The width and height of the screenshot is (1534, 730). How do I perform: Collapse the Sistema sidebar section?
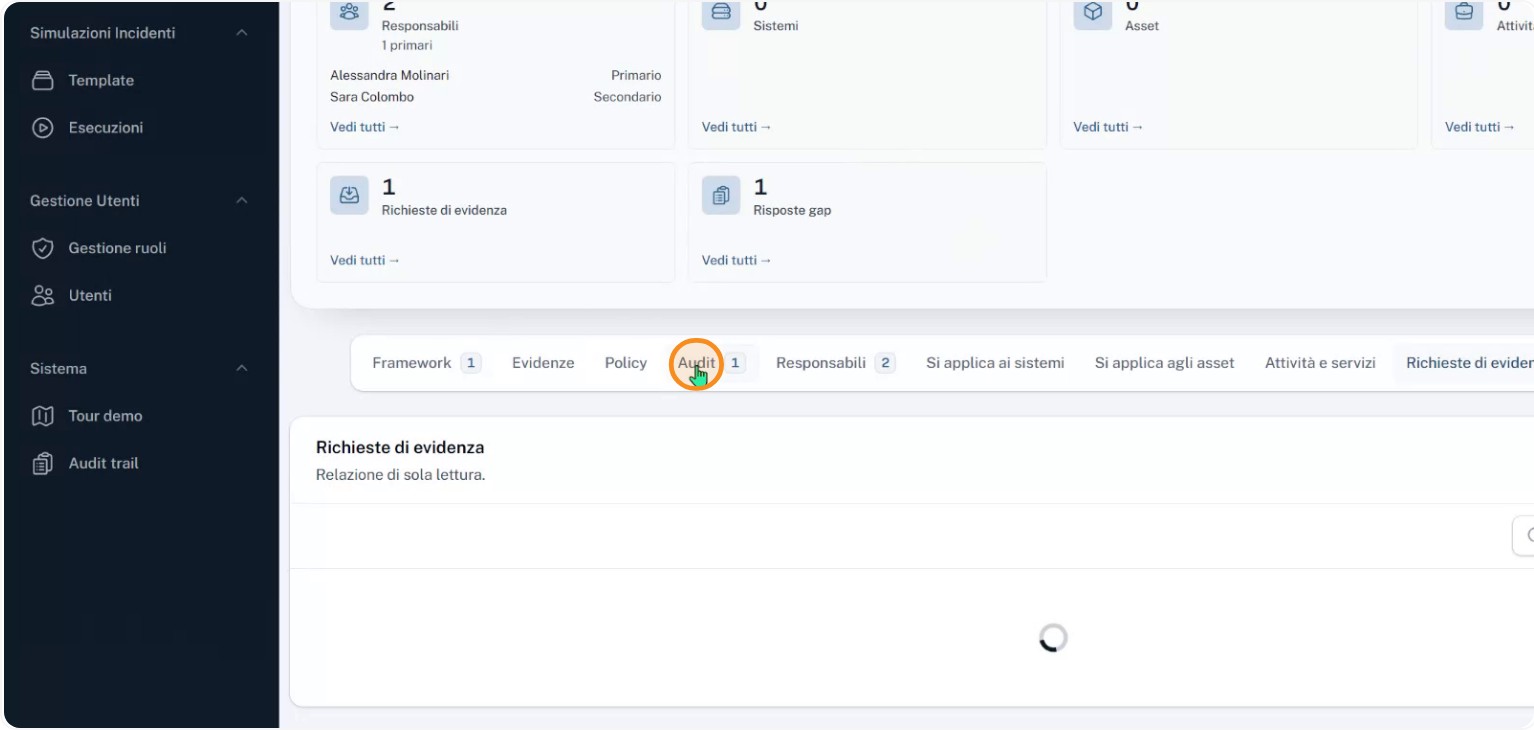(x=241, y=369)
